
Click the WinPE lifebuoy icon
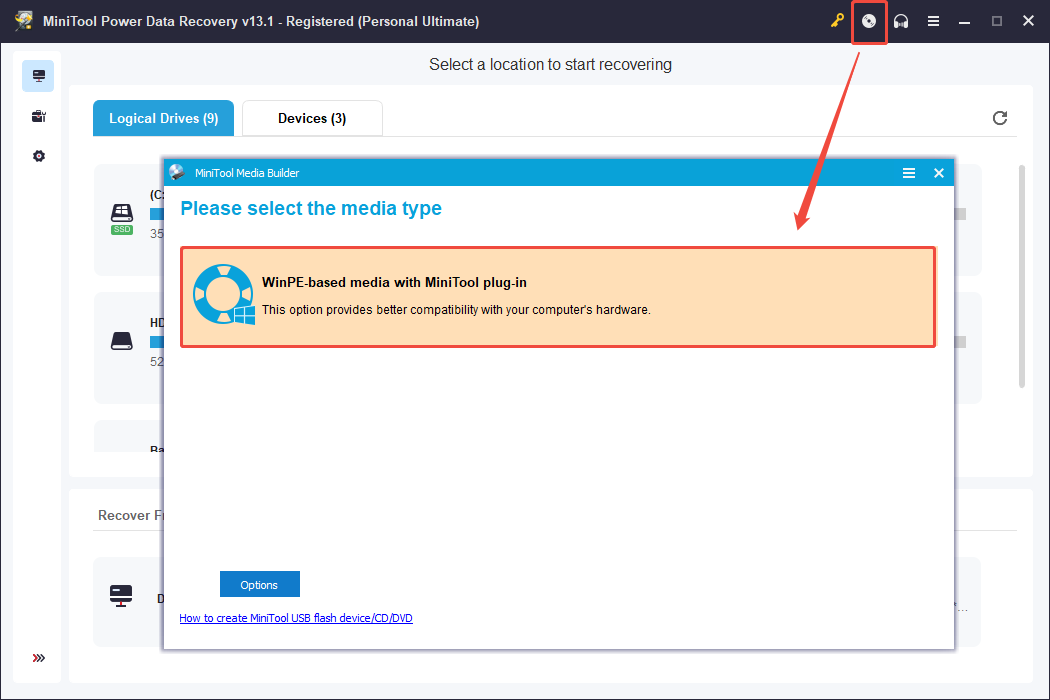[224, 295]
